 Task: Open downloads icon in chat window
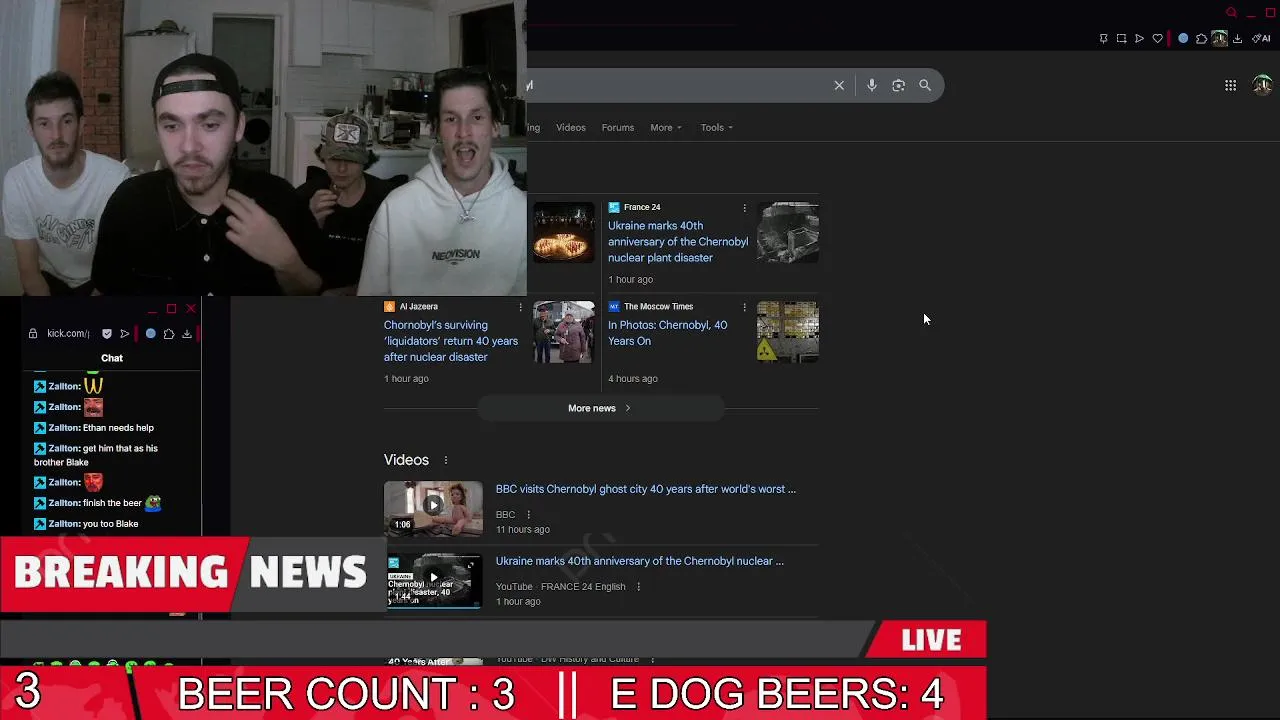pos(187,334)
